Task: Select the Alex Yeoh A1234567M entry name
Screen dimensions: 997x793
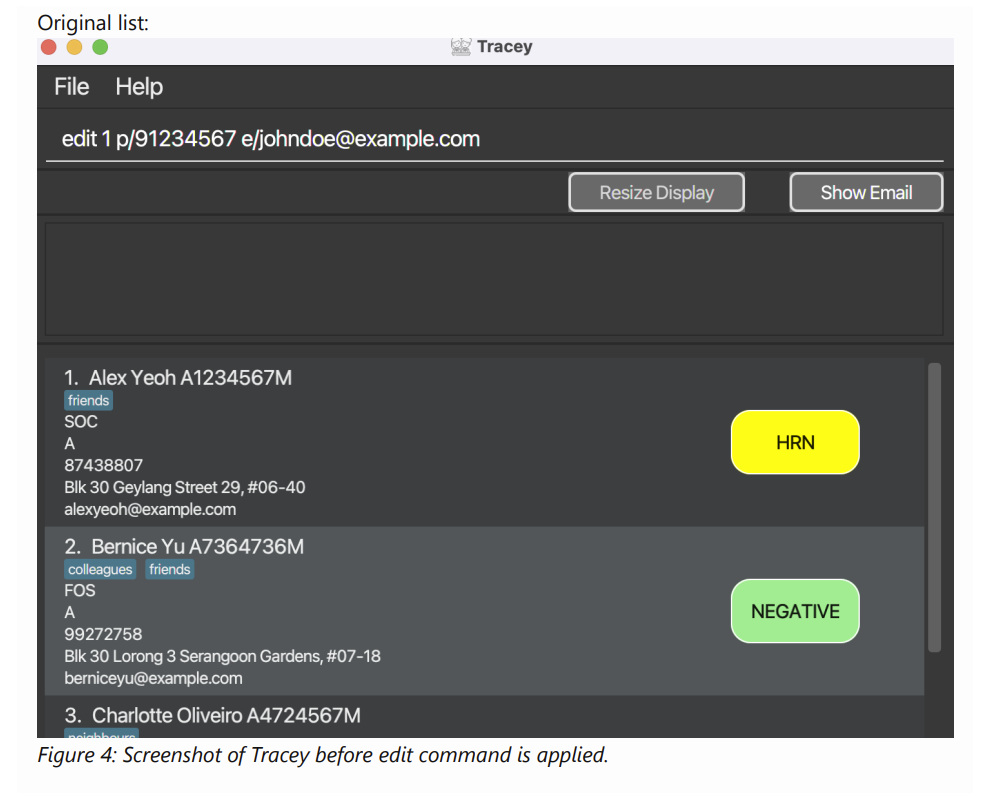Action: click(x=189, y=378)
